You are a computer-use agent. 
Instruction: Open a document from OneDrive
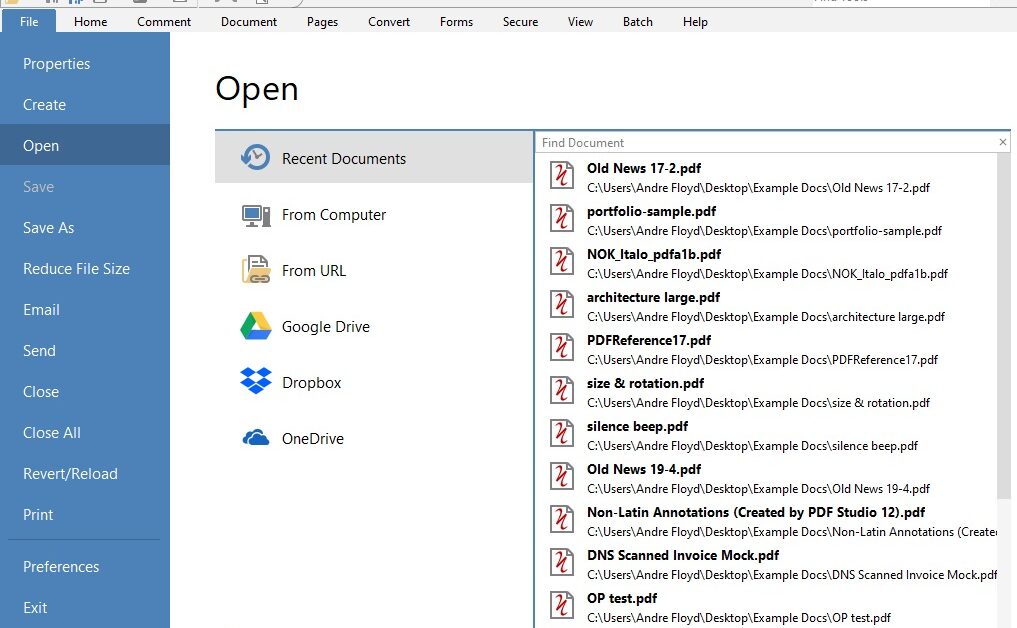click(258, 438)
